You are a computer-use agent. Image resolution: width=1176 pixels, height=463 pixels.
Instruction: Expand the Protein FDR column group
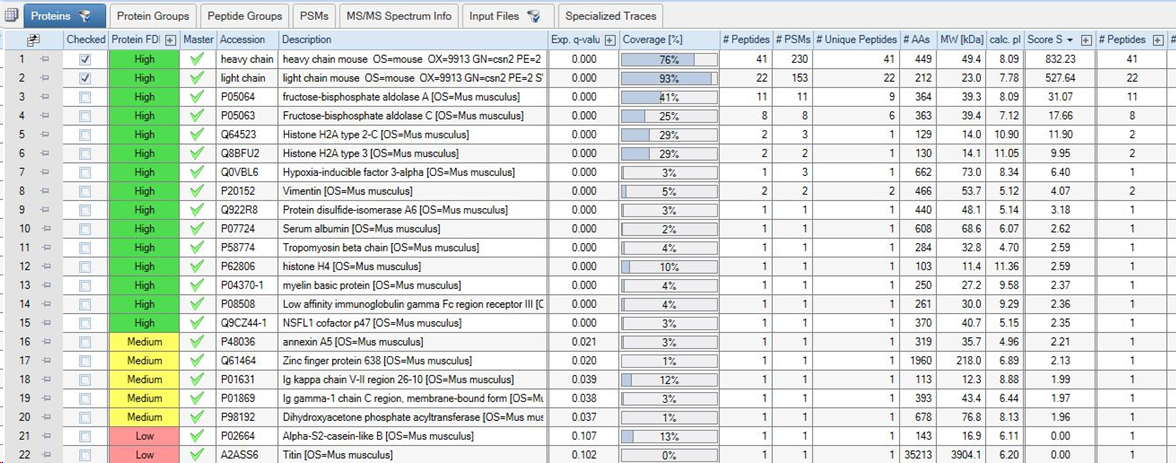click(x=171, y=40)
